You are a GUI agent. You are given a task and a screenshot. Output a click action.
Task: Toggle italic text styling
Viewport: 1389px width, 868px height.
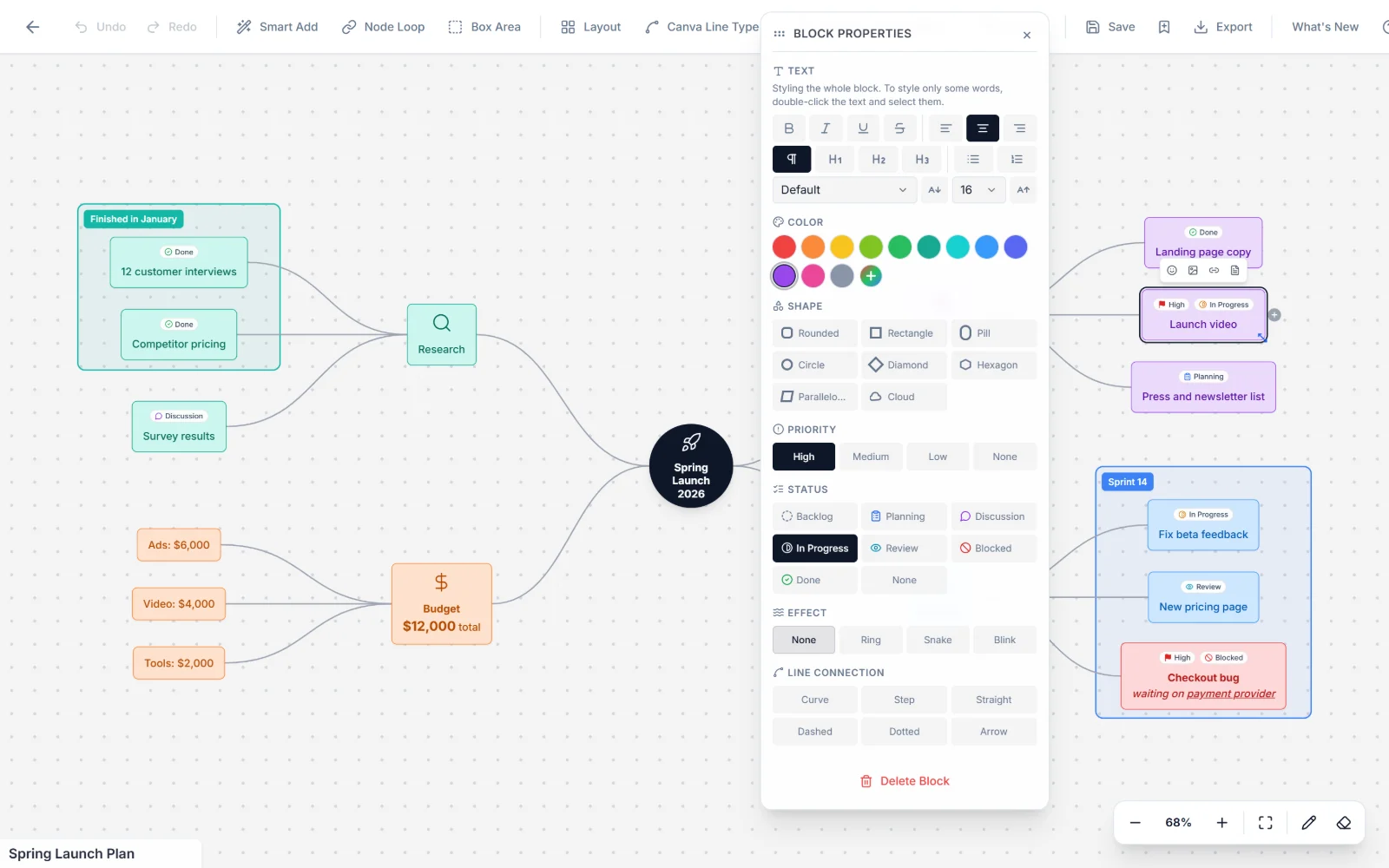click(826, 128)
